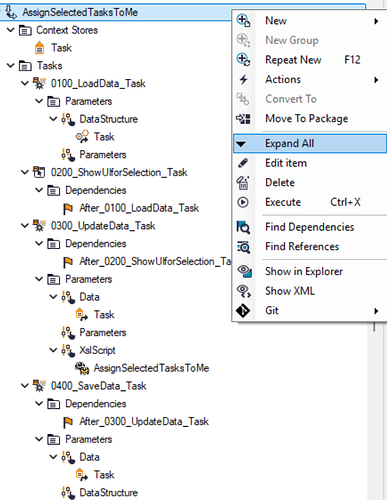The width and height of the screenshot is (387, 500).
Task: Click the 0300_UpdateData_Task gear icon
Action: tap(39, 226)
